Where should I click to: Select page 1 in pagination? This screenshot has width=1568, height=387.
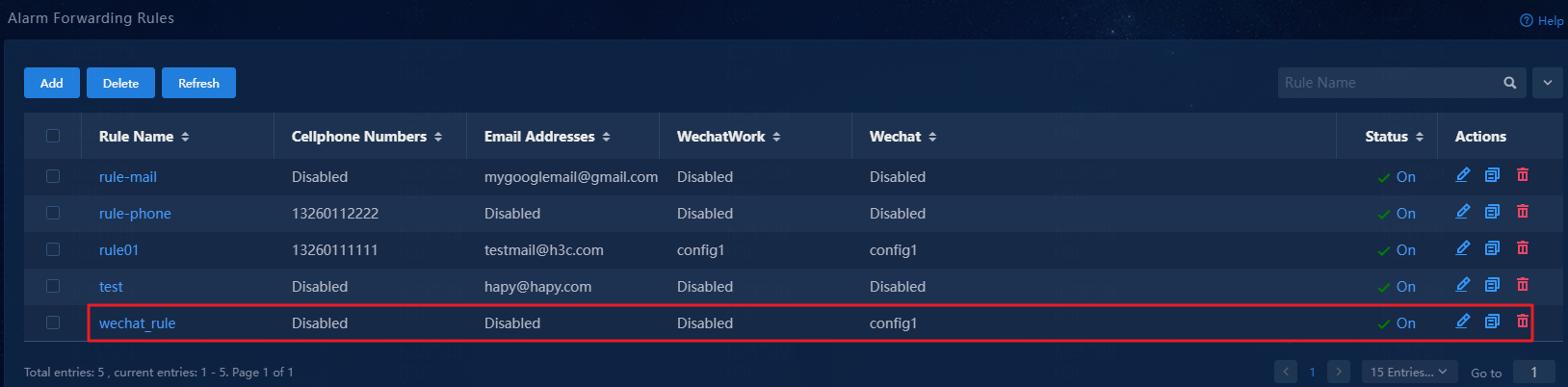[x=1312, y=372]
